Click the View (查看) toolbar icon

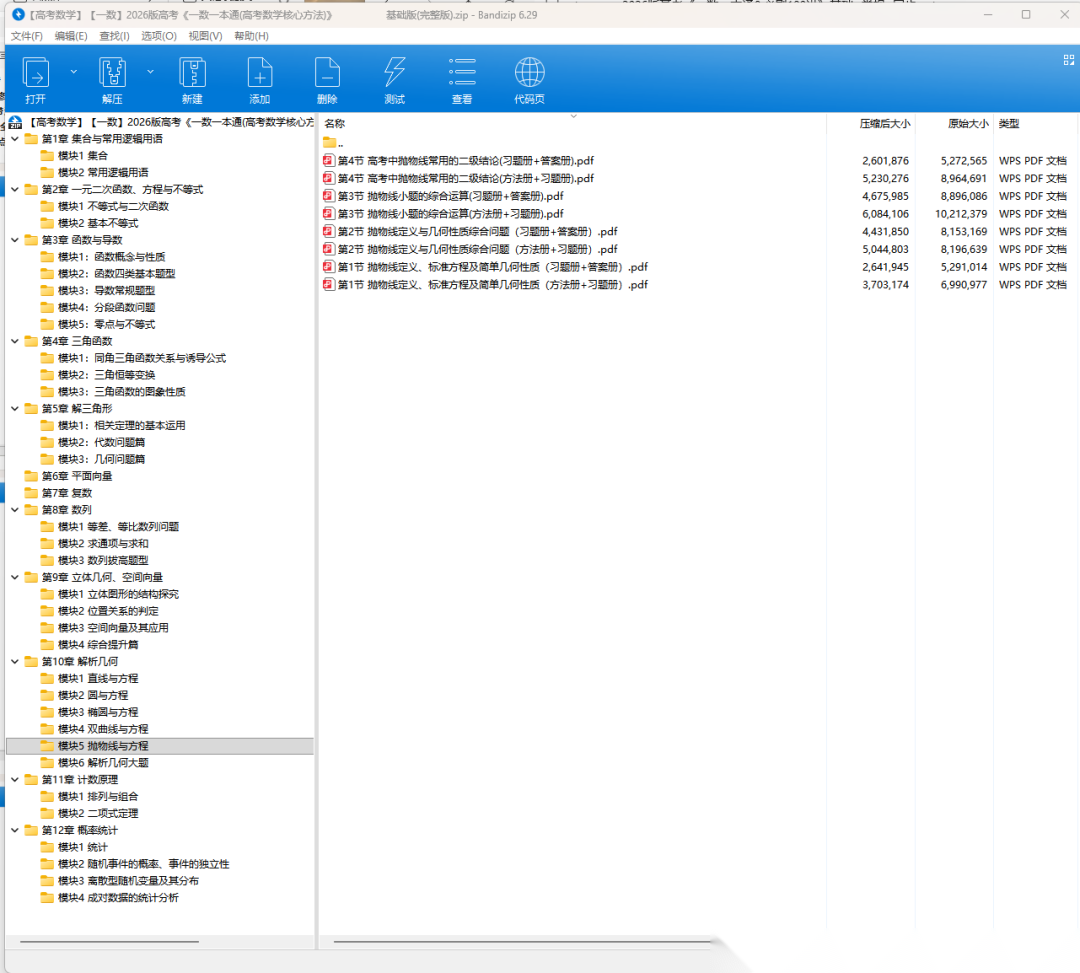click(x=462, y=73)
